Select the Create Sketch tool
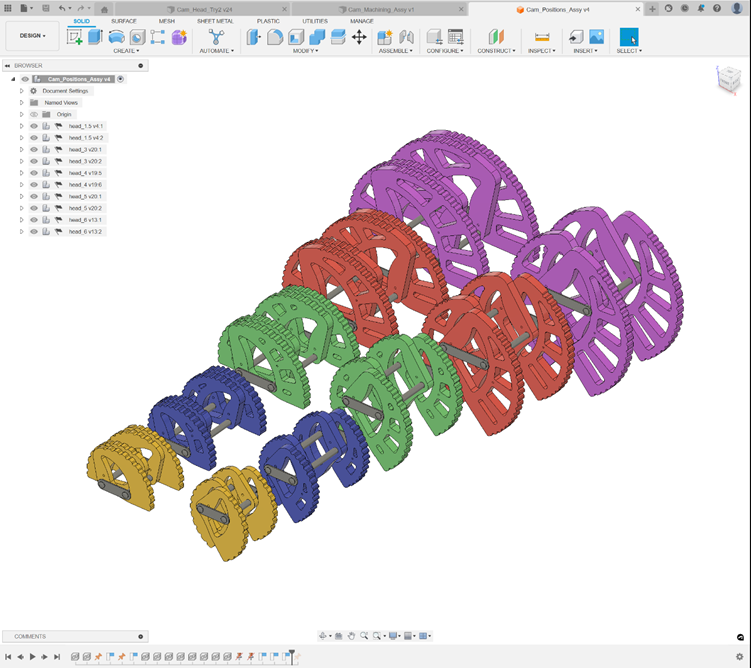751x668 pixels. pyautogui.click(x=74, y=37)
